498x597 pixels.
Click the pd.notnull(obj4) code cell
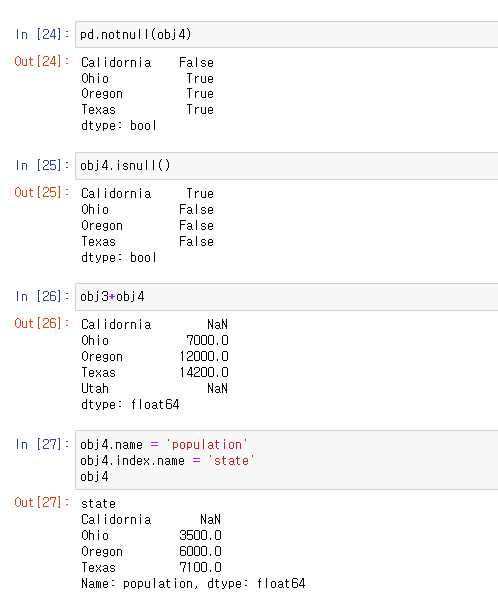pyautogui.click(x=287, y=35)
